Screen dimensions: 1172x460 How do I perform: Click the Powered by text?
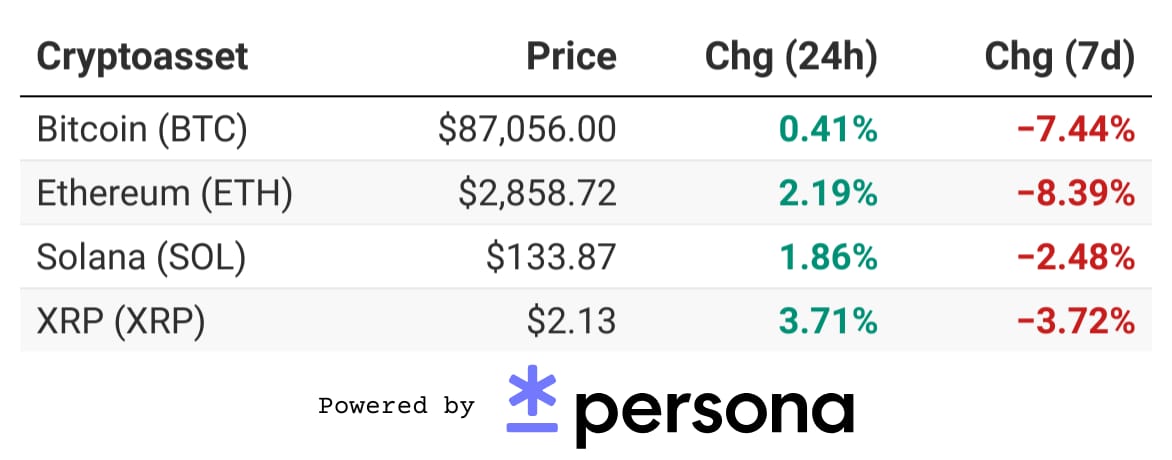click(x=396, y=406)
